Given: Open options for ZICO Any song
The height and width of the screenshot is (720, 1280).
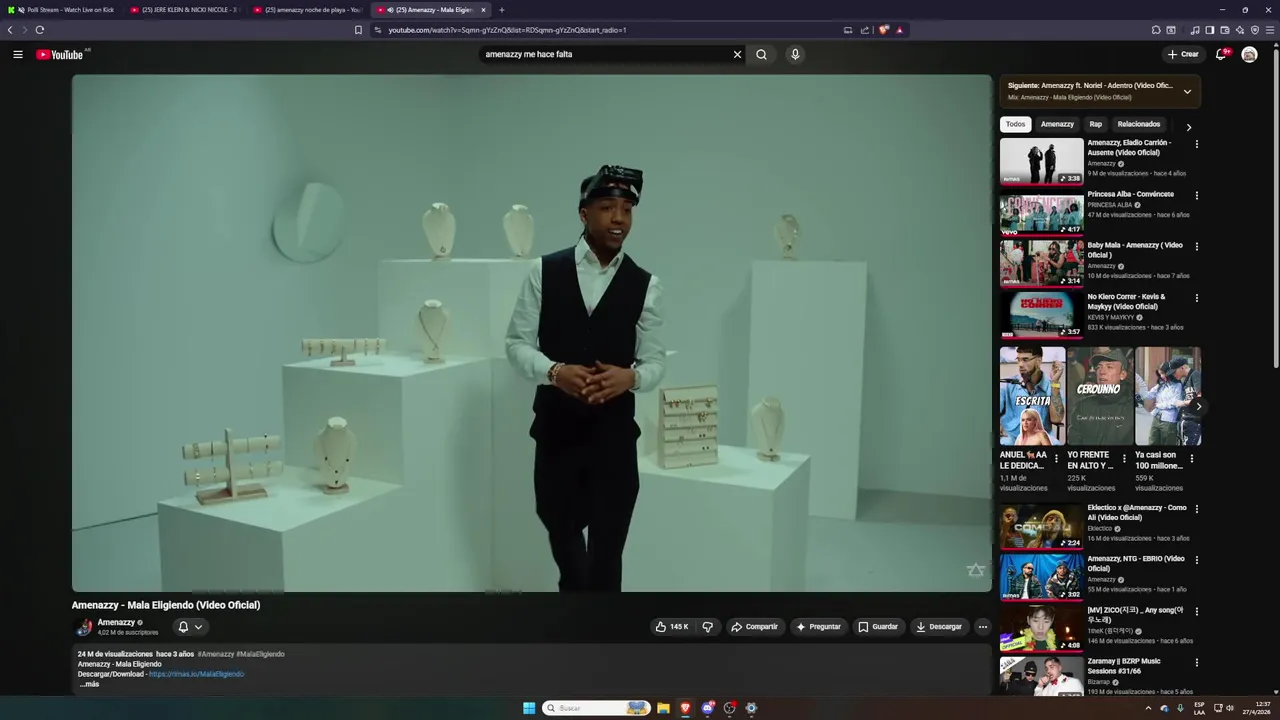Looking at the screenshot, I should click(1196, 610).
